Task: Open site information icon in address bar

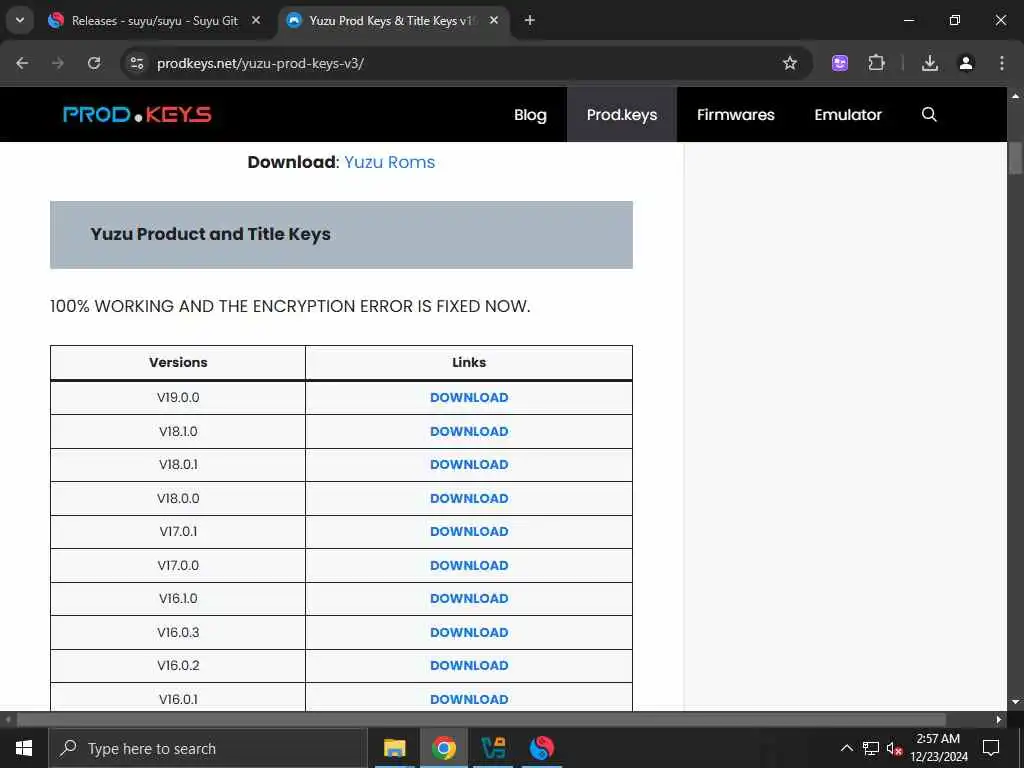Action: click(136, 63)
